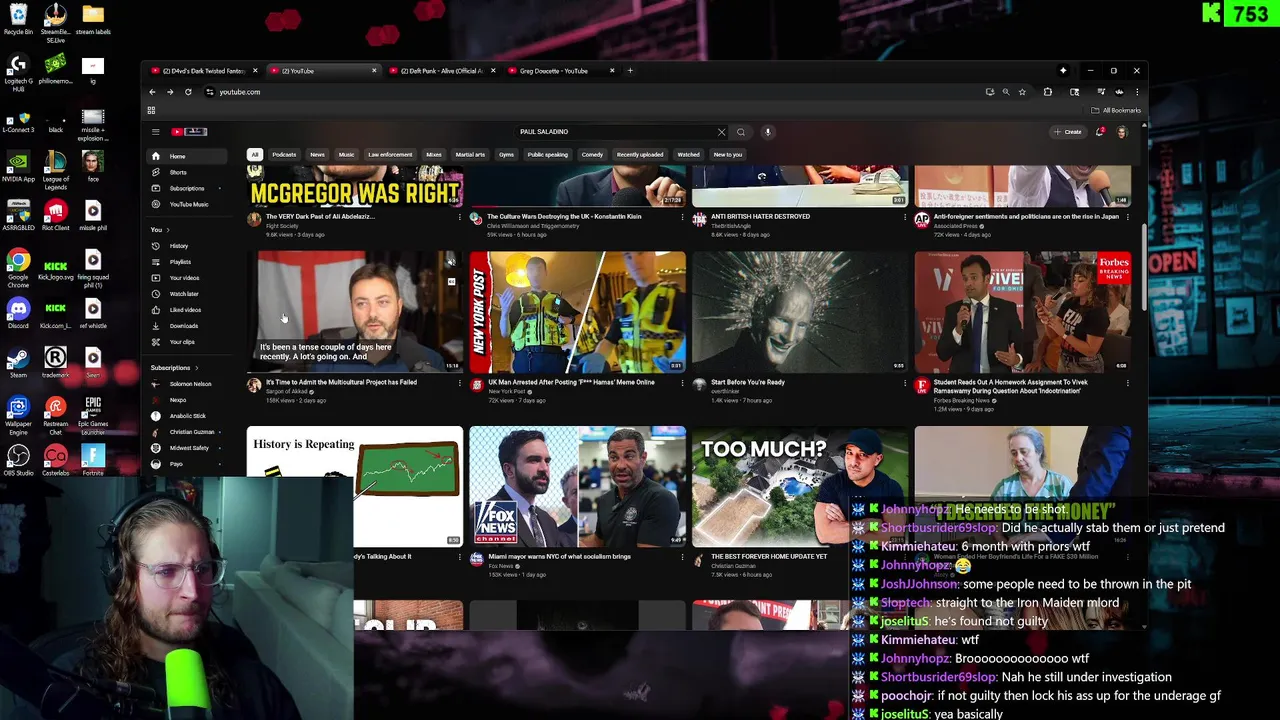Open OBS Studio desktop shortcut
This screenshot has width=1280, height=720.
(18, 461)
